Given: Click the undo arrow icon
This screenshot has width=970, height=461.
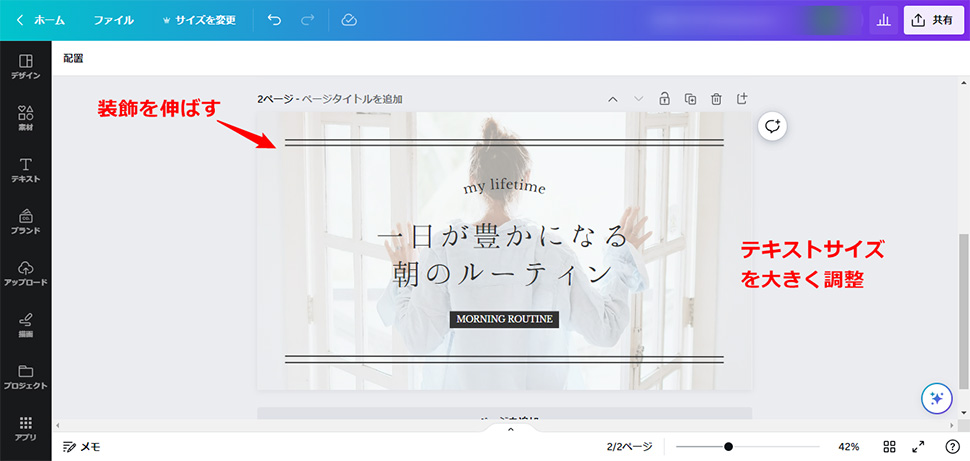Looking at the screenshot, I should click(x=274, y=20).
